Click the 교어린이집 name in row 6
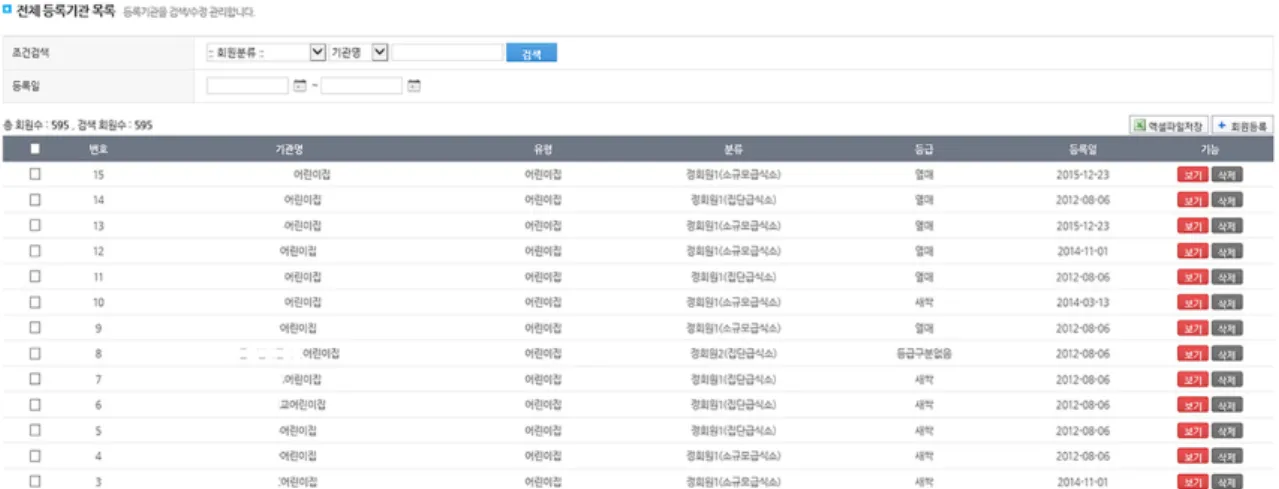 click(303, 405)
